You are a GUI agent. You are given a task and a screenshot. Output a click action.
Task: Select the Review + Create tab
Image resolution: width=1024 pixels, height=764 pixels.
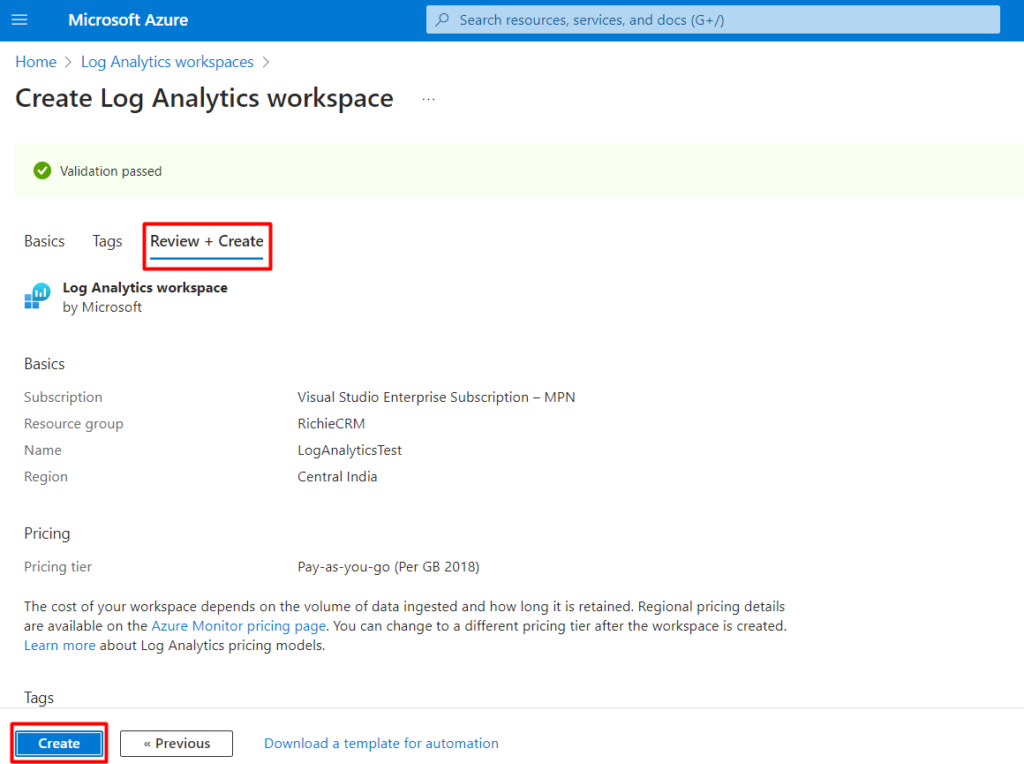pos(207,242)
